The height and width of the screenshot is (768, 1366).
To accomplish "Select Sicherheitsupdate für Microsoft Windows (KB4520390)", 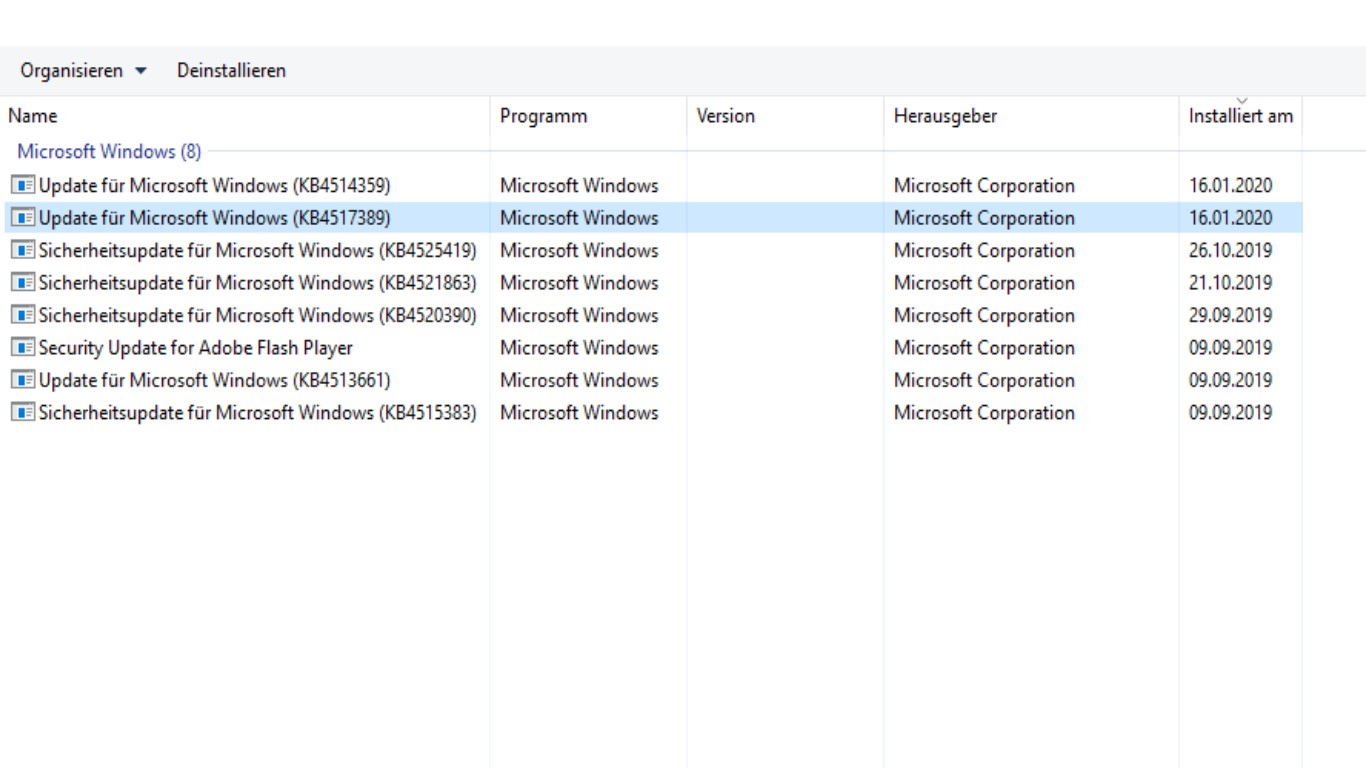I will [x=258, y=315].
